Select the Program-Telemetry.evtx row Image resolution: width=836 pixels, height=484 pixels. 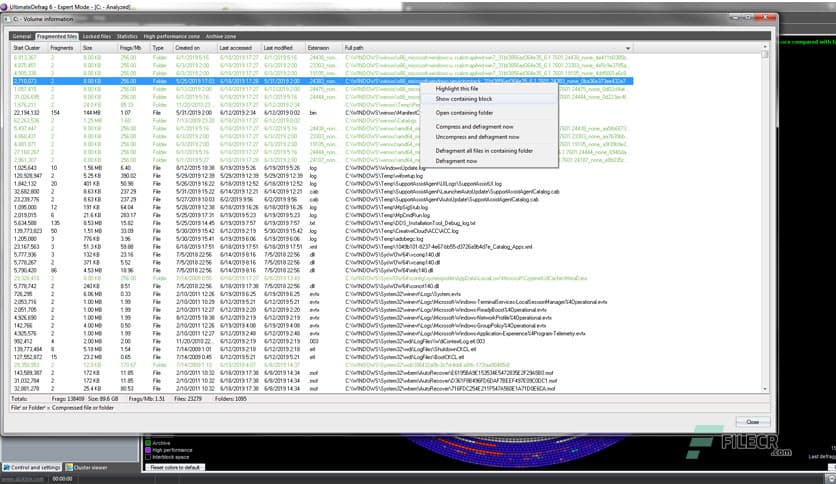coord(323,334)
